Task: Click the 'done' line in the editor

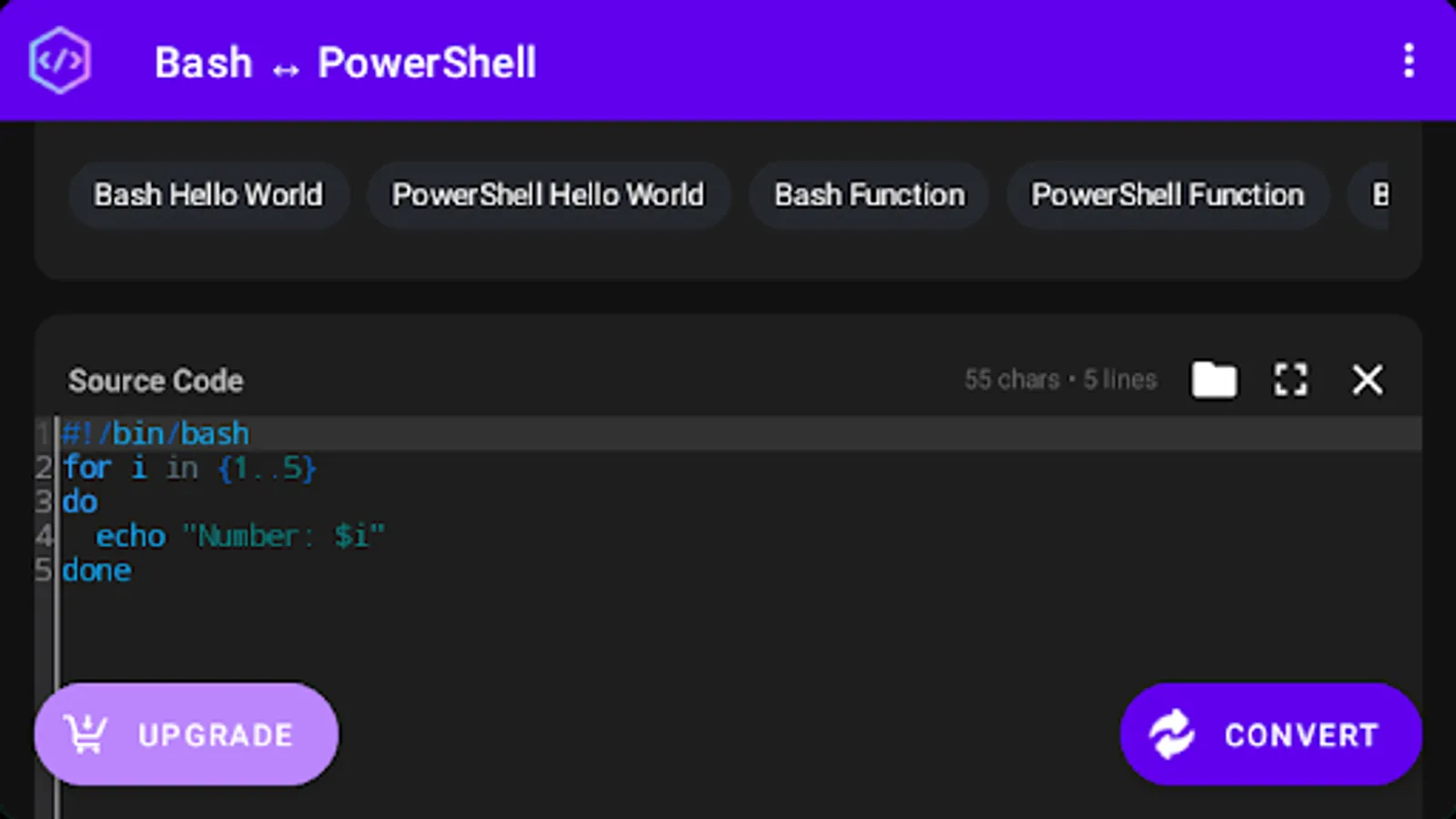Action: [96, 571]
